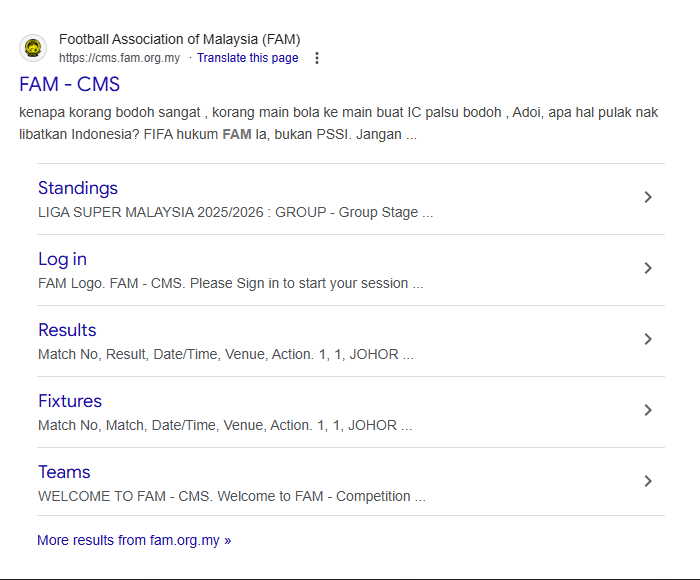The height and width of the screenshot is (580, 700).
Task: Go to the Log in sitelink
Action: pos(62,259)
